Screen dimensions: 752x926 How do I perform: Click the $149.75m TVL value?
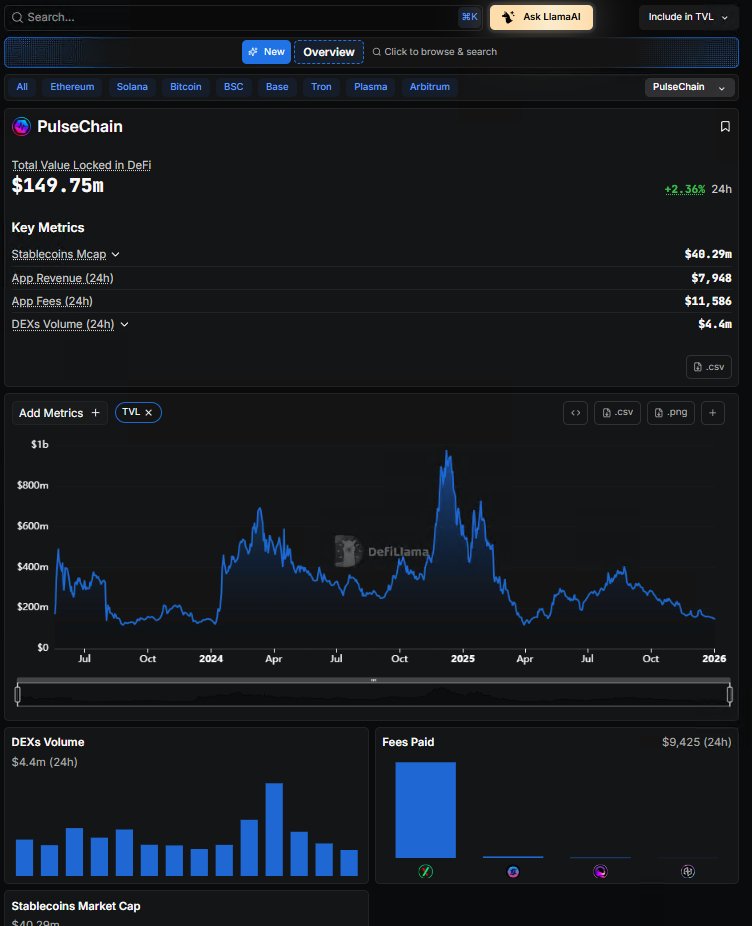point(57,185)
